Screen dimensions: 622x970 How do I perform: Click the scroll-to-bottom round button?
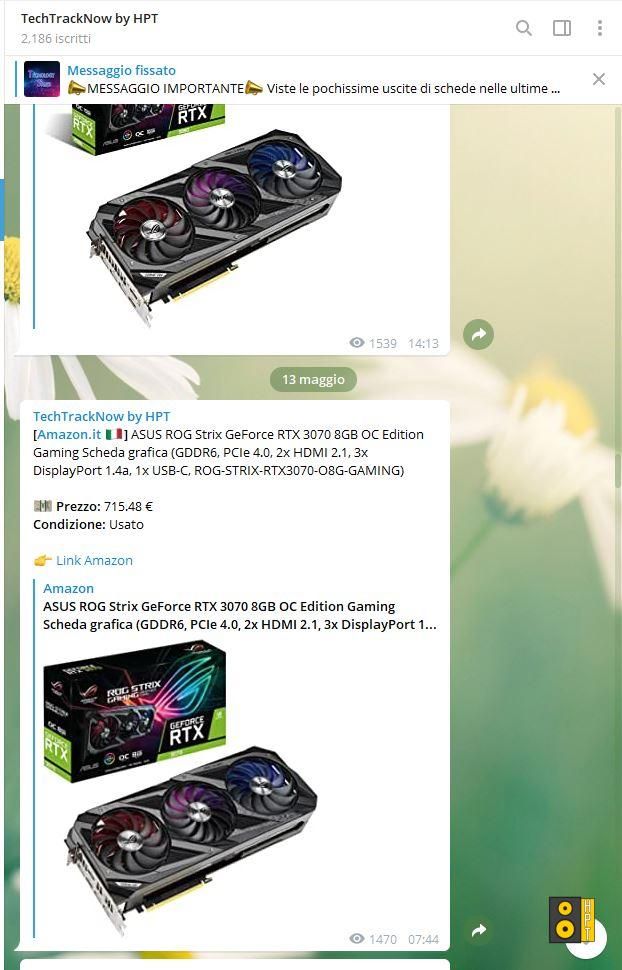point(585,937)
